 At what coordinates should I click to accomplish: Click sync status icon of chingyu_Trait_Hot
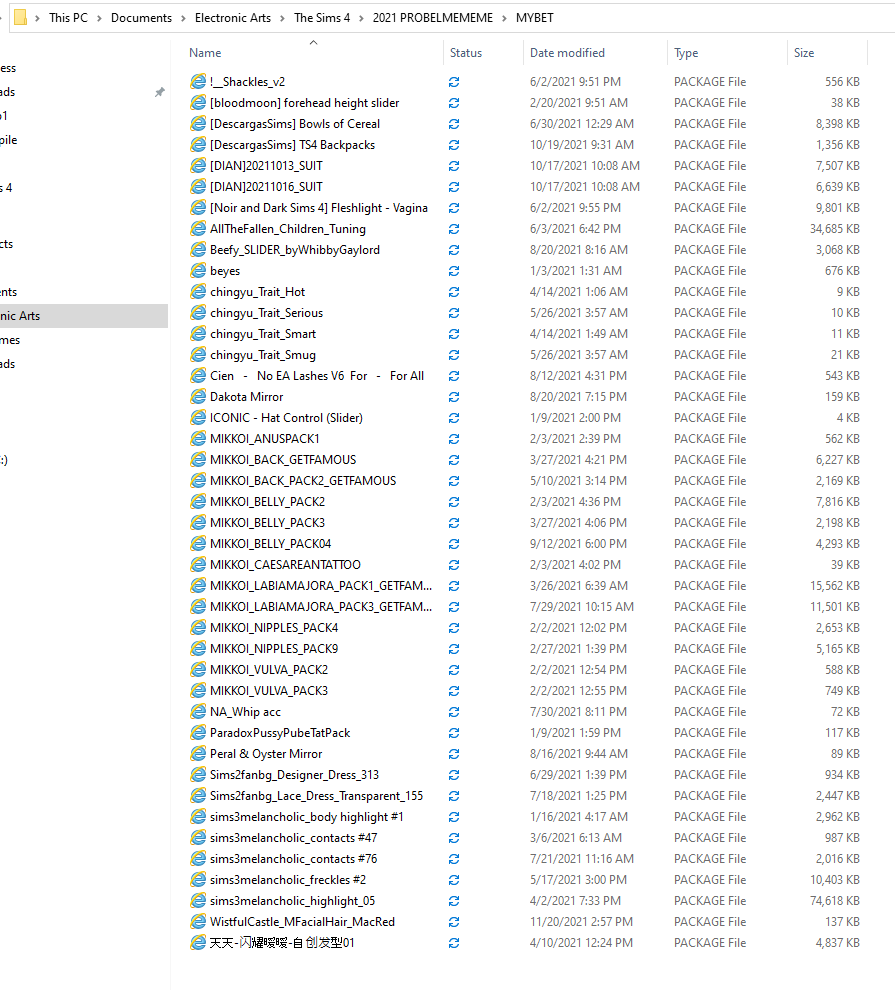(x=454, y=292)
